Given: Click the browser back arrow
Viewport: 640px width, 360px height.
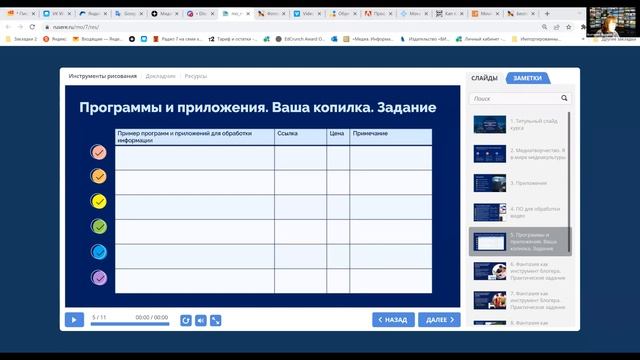Looking at the screenshot, I should 8,27.
